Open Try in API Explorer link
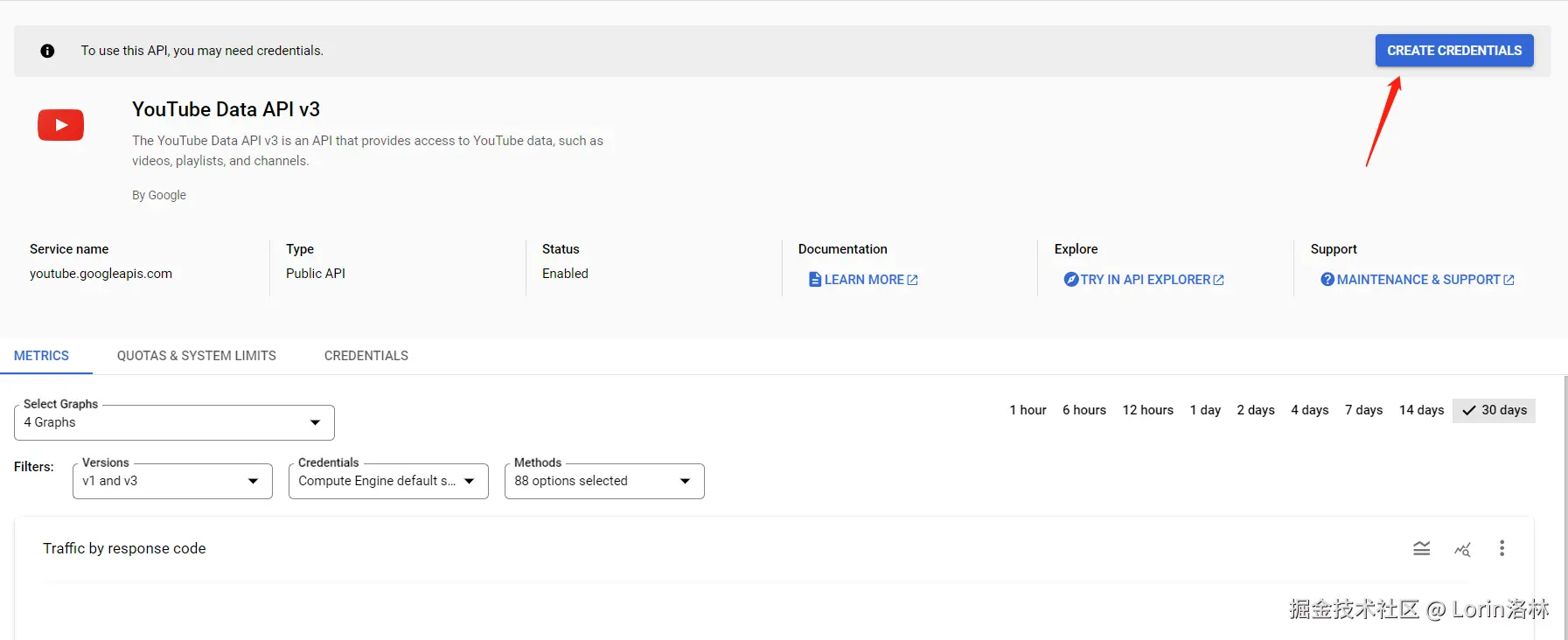1568x640 pixels. (1144, 279)
